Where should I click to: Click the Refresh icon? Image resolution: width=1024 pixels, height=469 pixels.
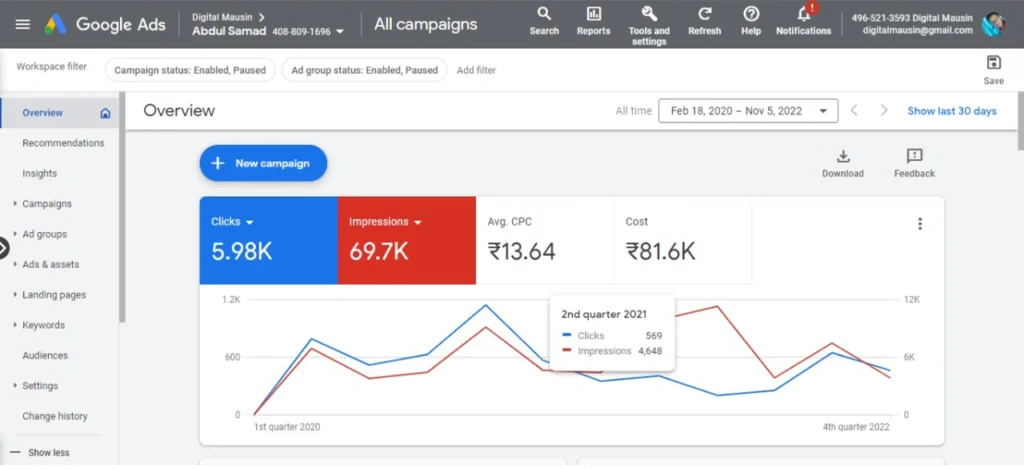[x=704, y=14]
